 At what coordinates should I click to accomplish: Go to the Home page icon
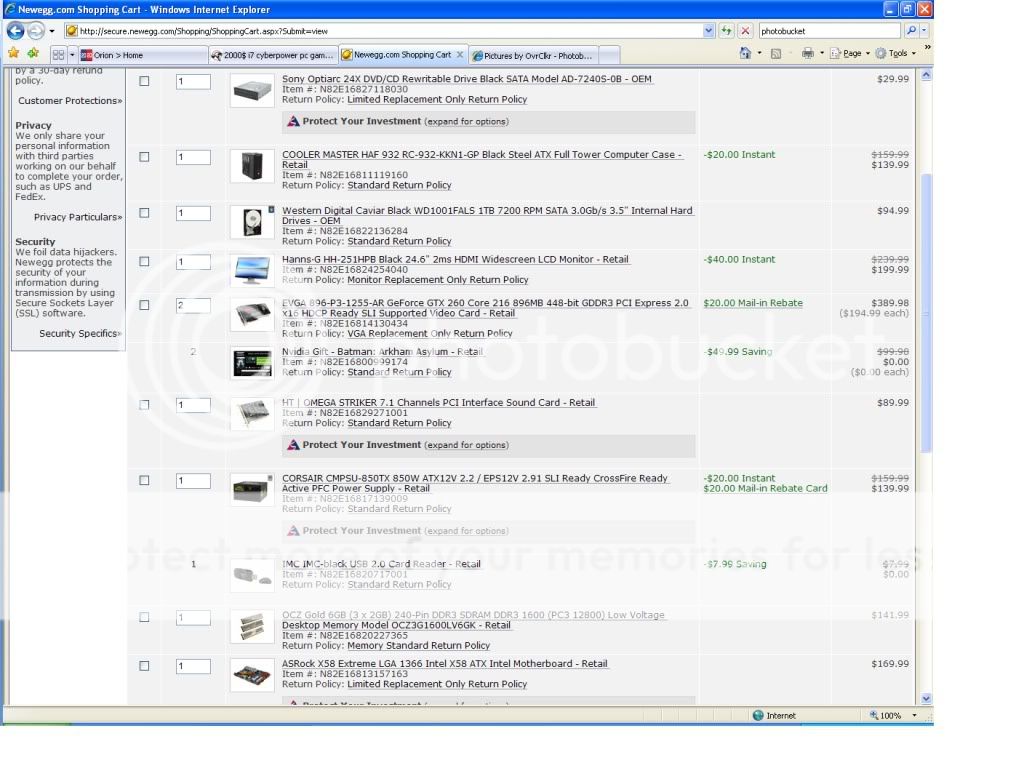[745, 54]
